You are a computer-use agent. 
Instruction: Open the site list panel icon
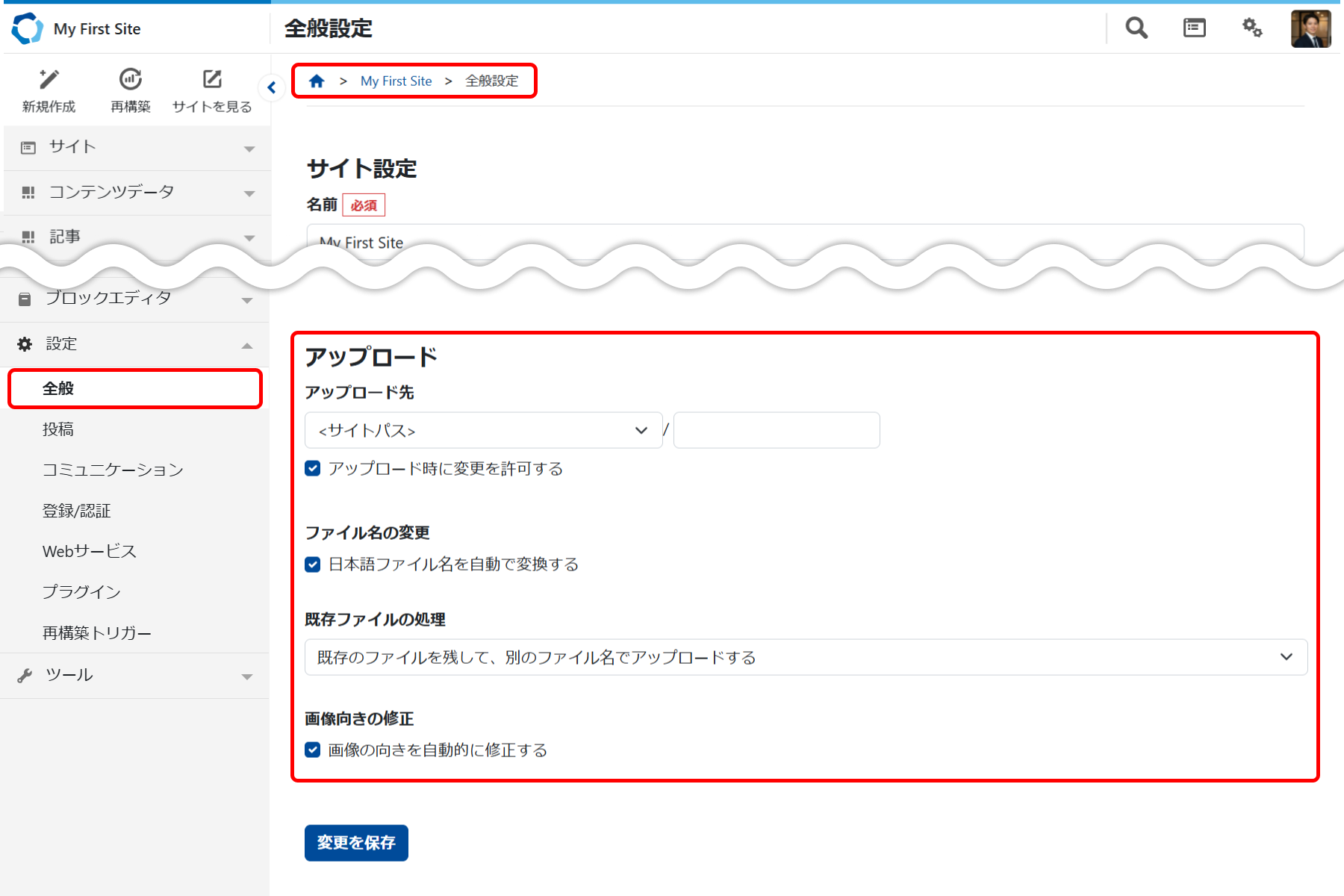coord(1194,28)
